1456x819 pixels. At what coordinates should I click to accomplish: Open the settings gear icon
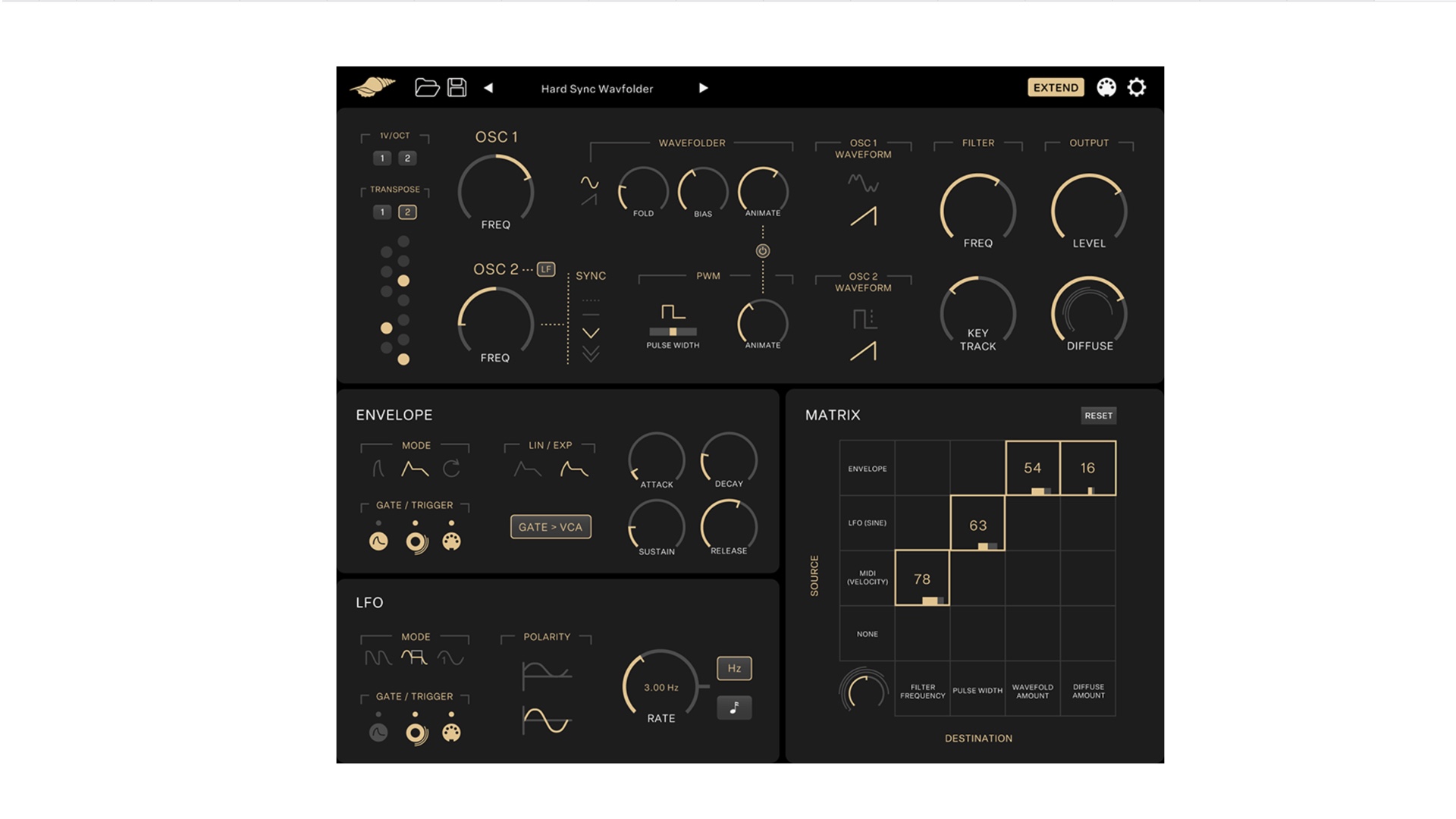(x=1136, y=88)
